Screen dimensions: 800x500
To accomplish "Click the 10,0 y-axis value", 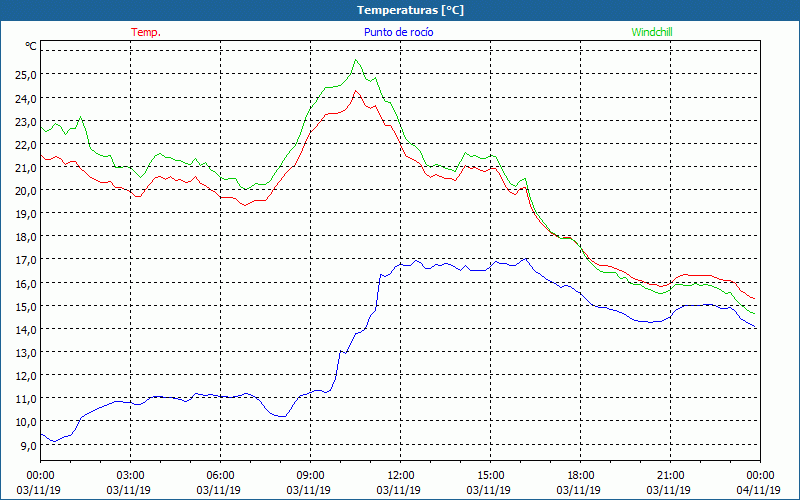I will [26, 422].
